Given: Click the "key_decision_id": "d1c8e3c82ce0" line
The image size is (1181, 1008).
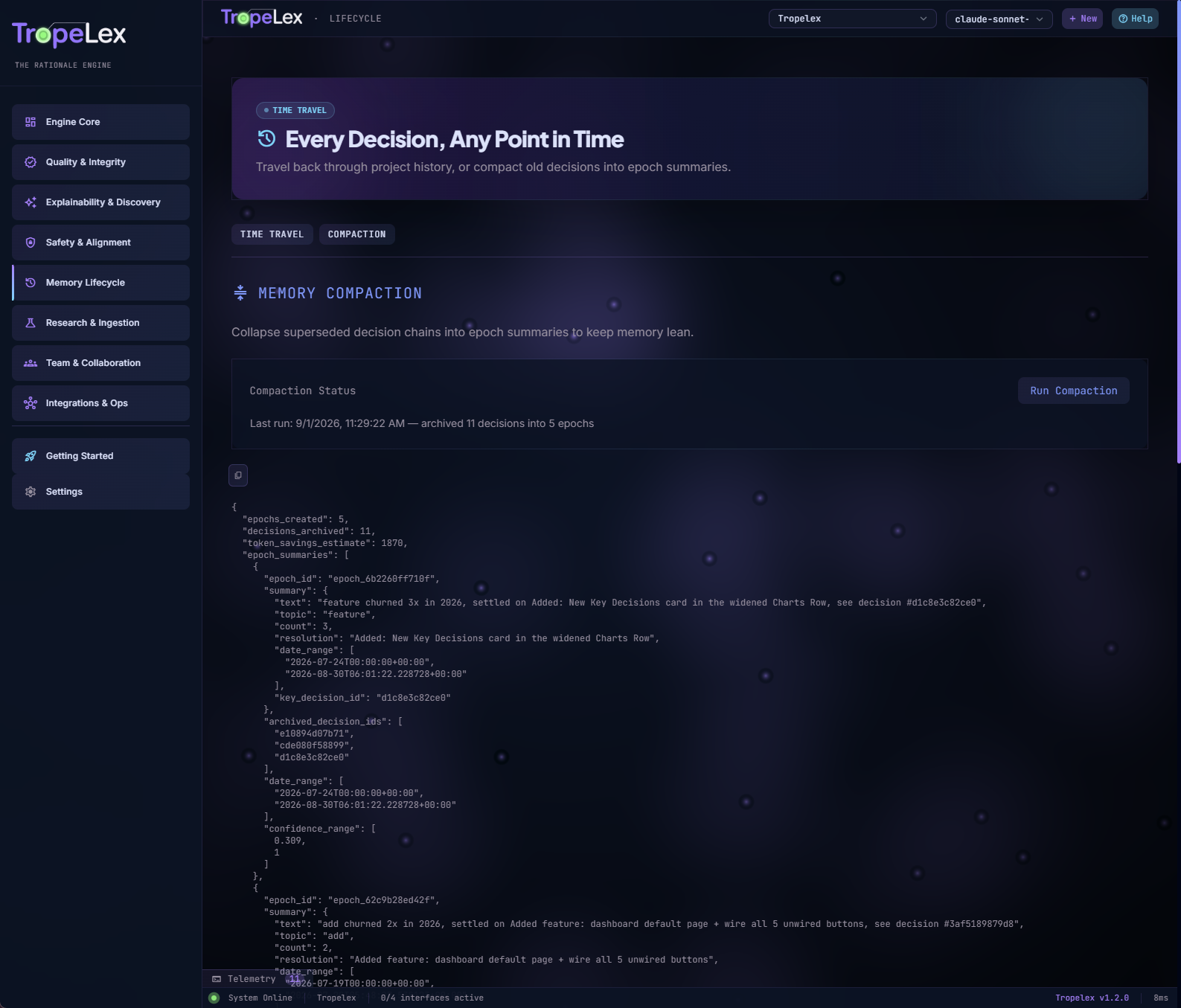Looking at the screenshot, I should (362, 698).
